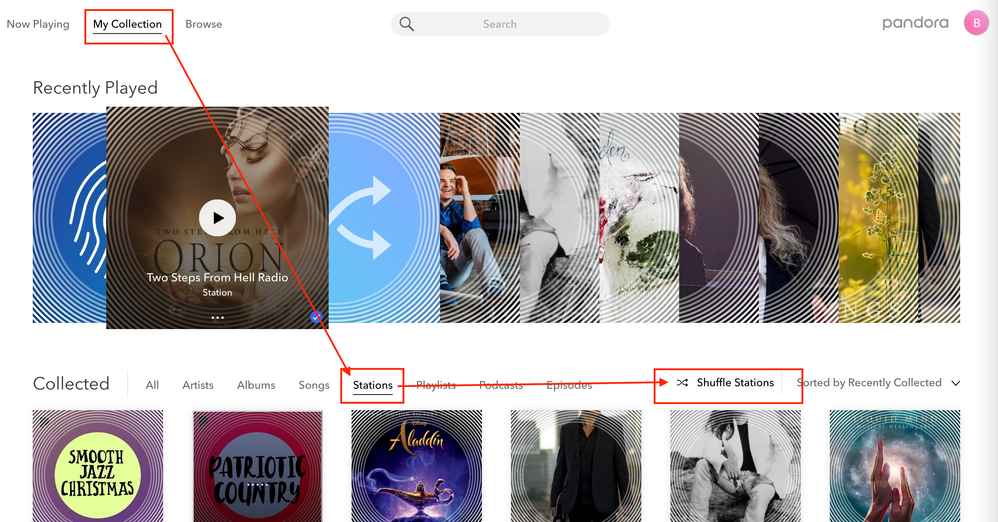Image resolution: width=998 pixels, height=522 pixels.
Task: Filter collection by Artists
Action: [198, 385]
